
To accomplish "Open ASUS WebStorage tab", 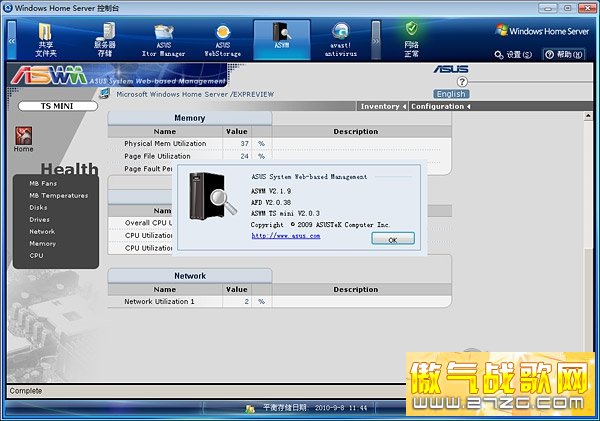I will tap(223, 40).
